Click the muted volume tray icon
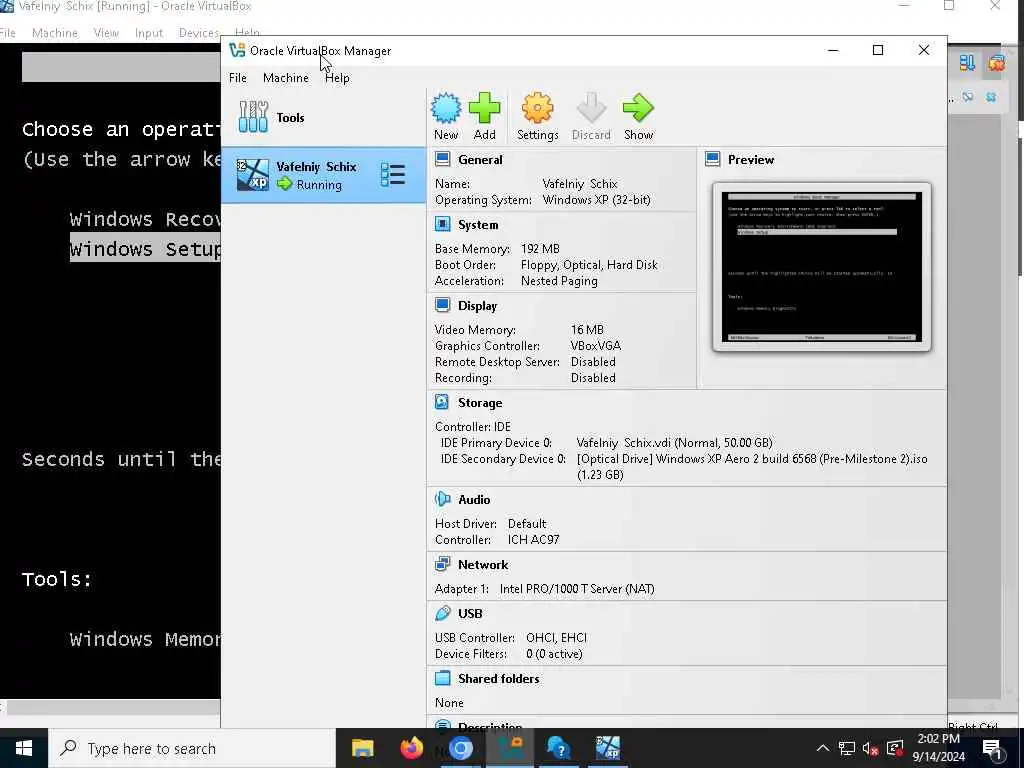The image size is (1024, 768). tap(871, 748)
